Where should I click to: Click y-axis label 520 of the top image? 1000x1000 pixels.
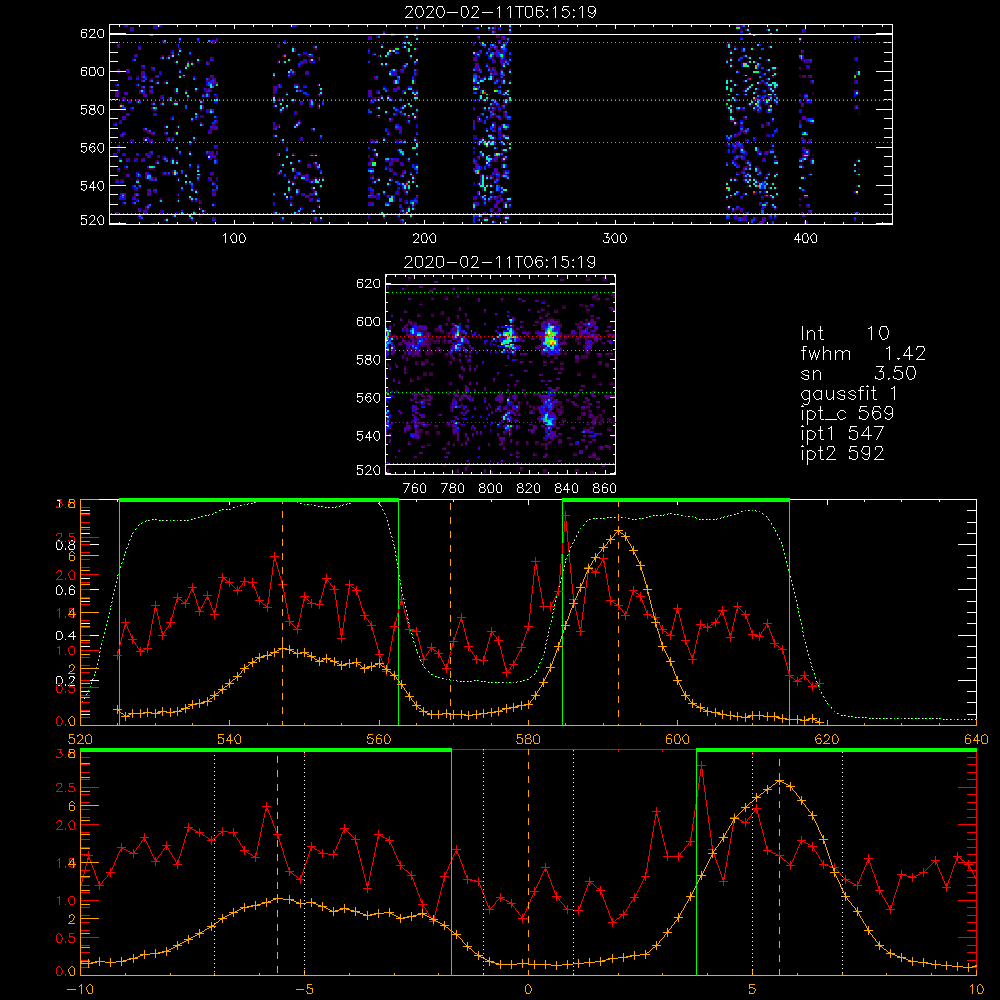pos(92,220)
